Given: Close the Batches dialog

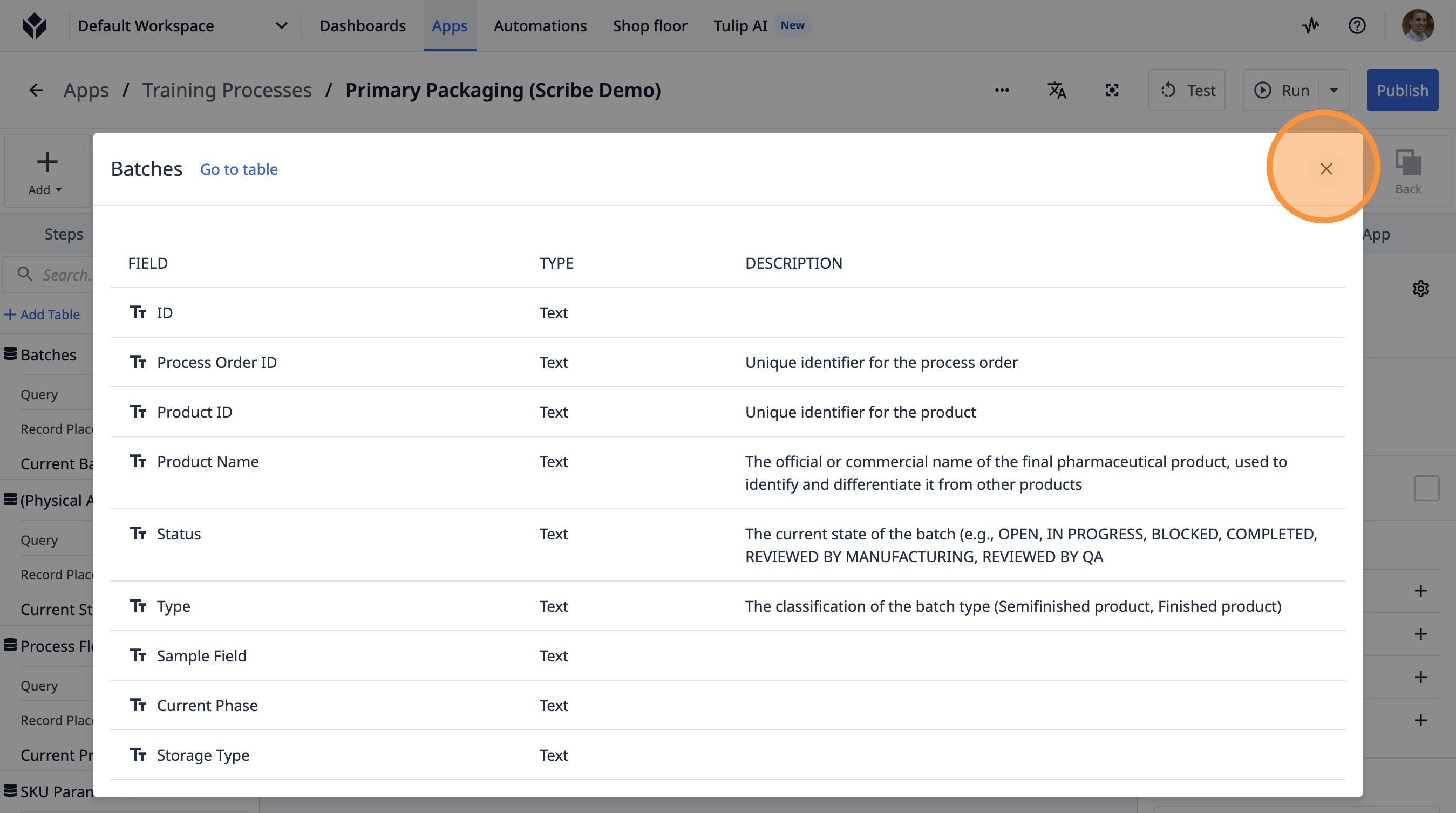Looking at the screenshot, I should (1326, 169).
